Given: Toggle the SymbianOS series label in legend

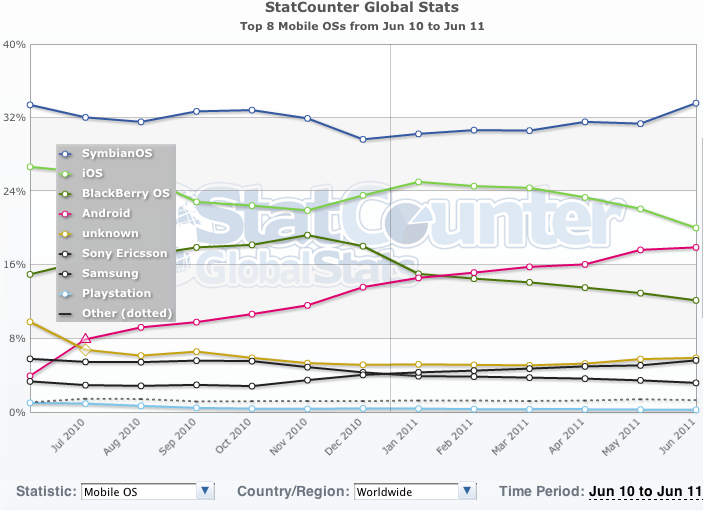Looking at the screenshot, I should [x=118, y=153].
